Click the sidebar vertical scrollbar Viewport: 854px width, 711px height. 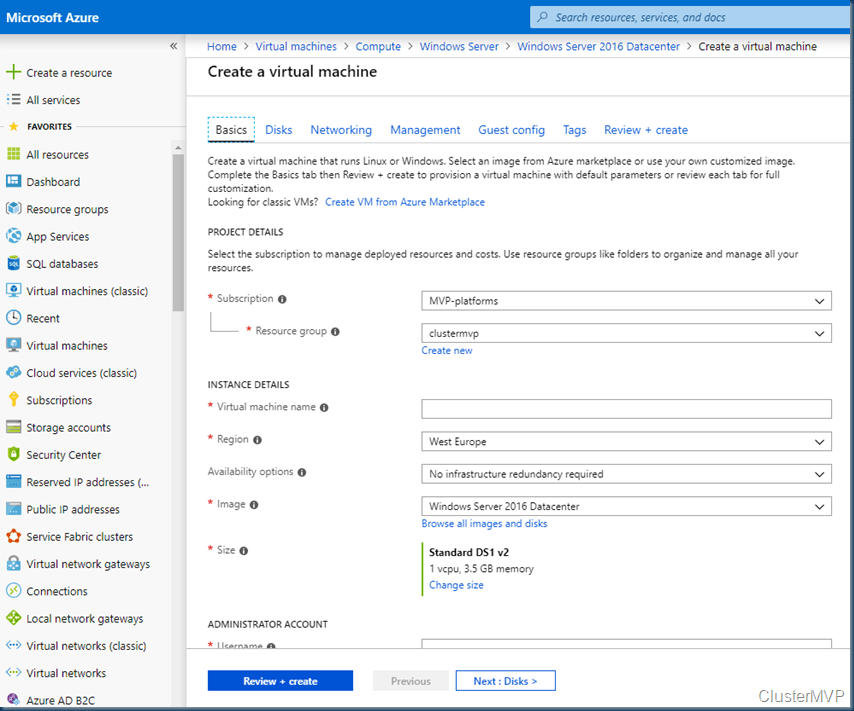tap(178, 233)
